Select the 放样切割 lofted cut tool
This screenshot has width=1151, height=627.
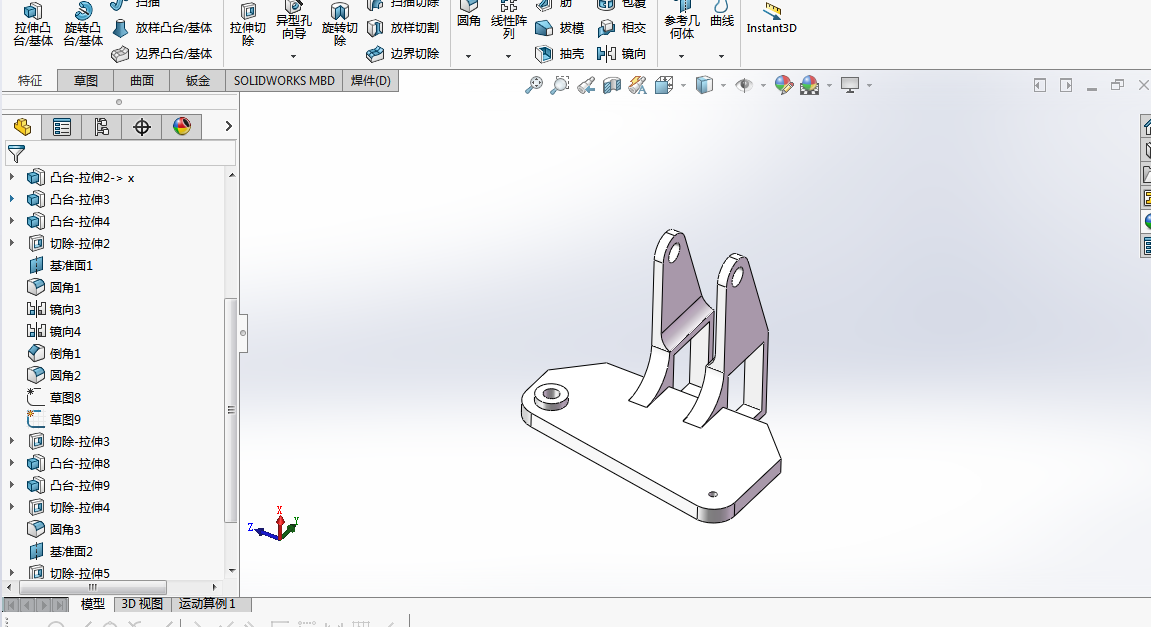pyautogui.click(x=403, y=28)
